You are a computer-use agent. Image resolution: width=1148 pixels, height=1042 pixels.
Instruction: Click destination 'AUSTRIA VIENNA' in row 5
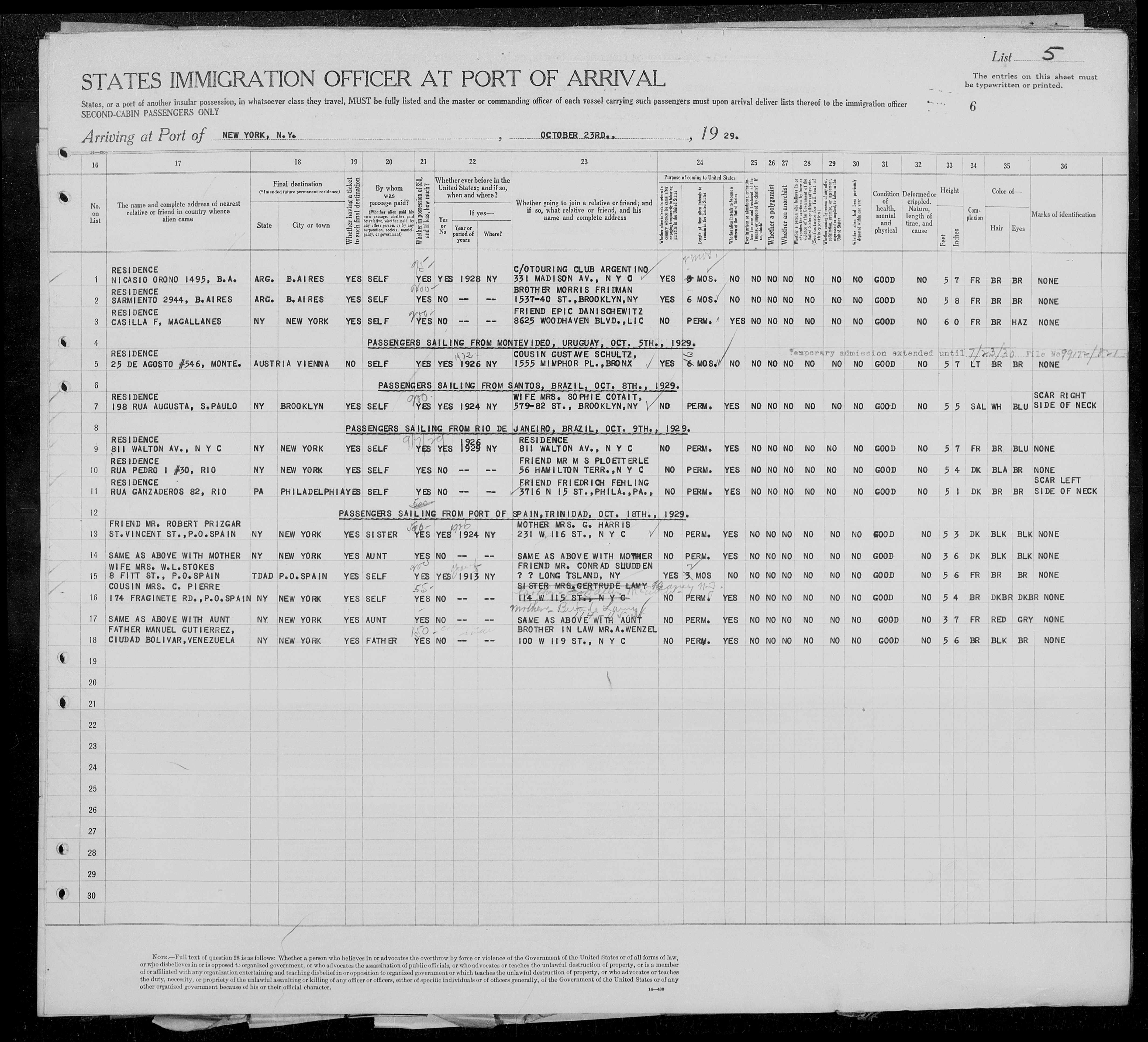point(291,364)
